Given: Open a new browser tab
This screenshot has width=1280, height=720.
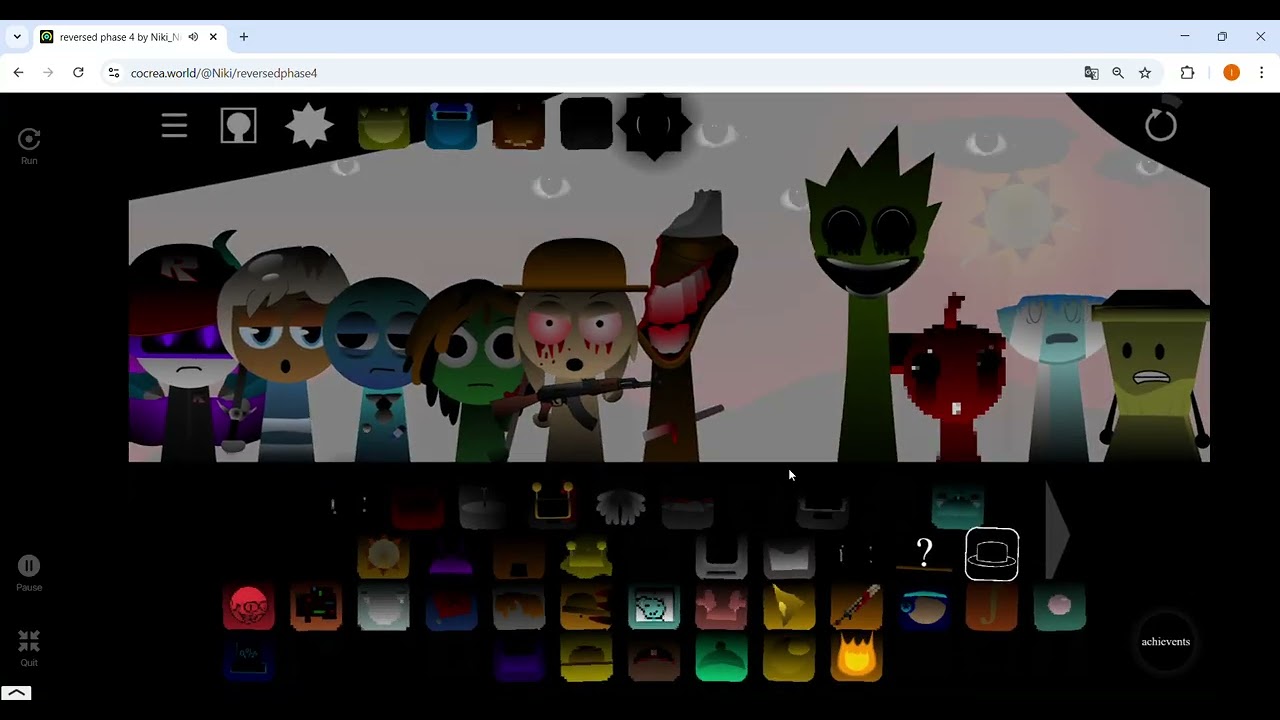Looking at the screenshot, I should pos(243,37).
